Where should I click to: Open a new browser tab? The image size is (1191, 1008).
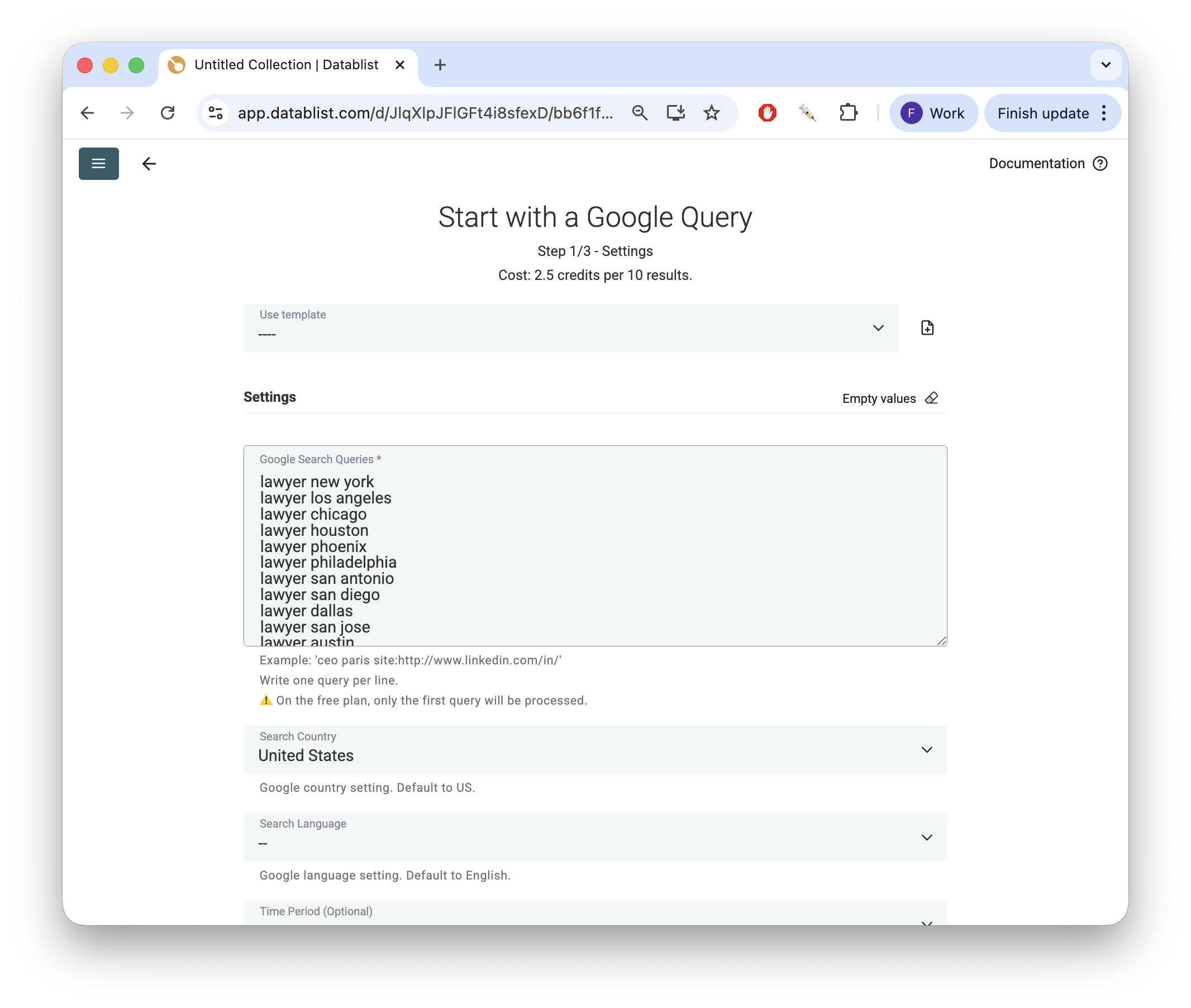coord(440,65)
